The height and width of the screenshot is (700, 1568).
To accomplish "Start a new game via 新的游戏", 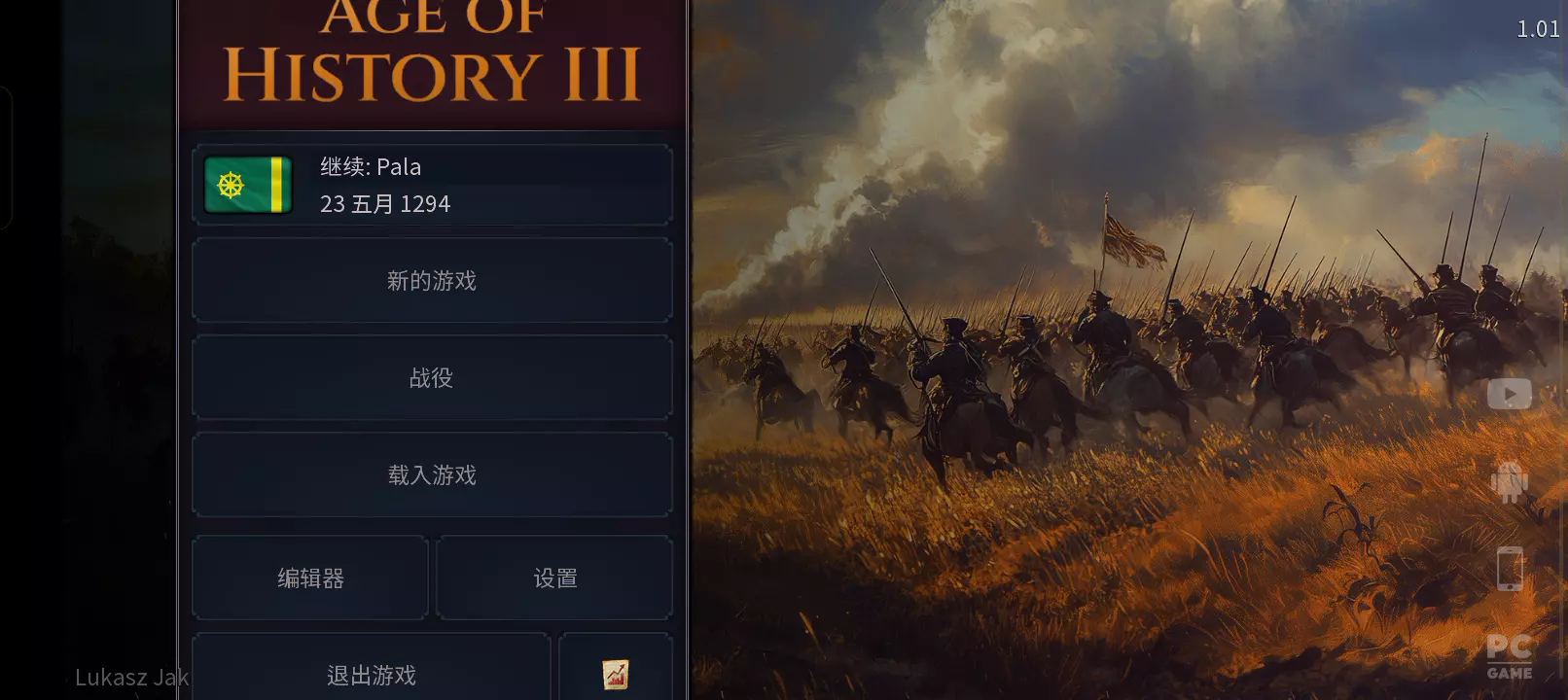I will coord(432,280).
